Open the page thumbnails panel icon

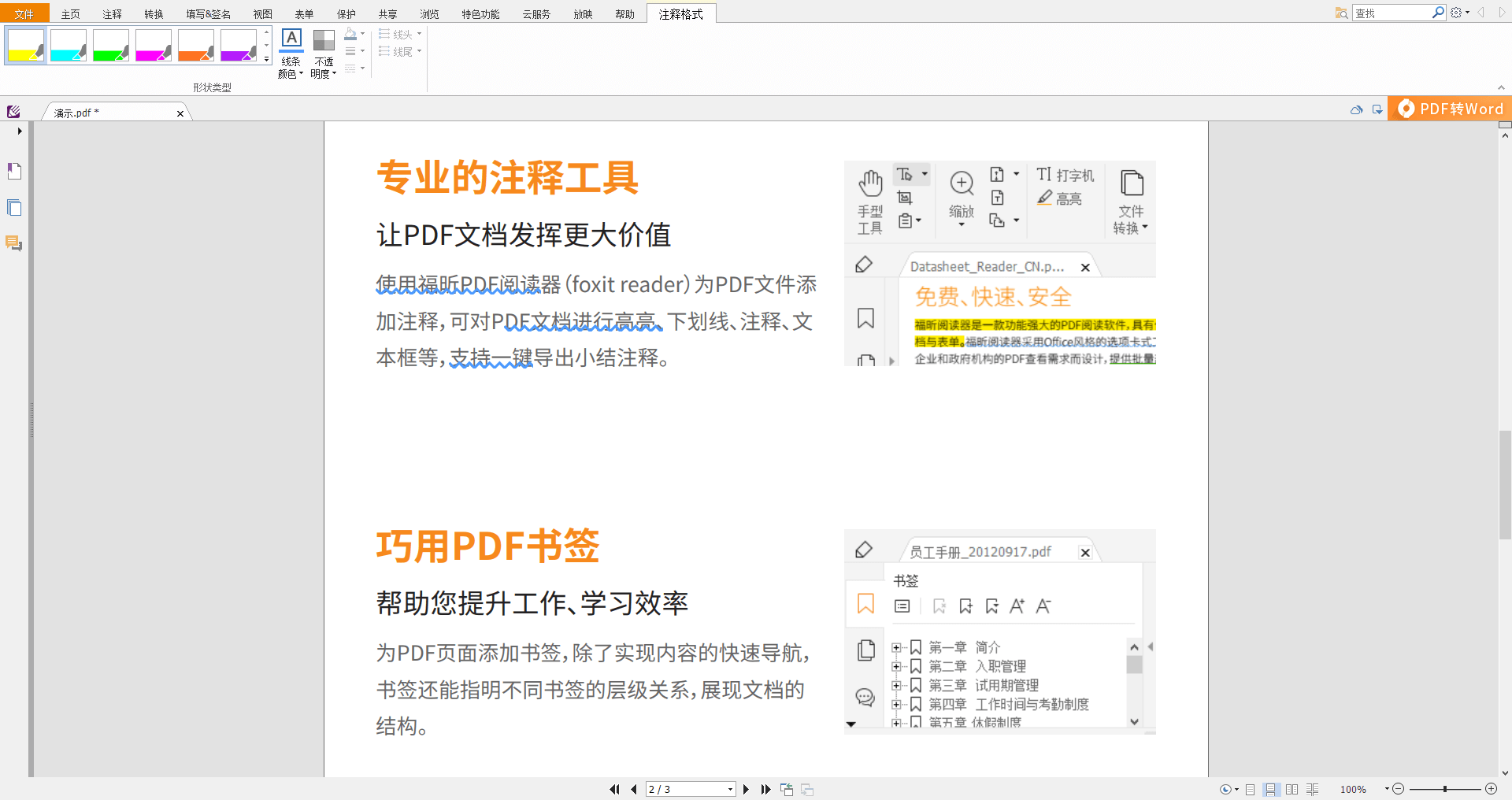(13, 207)
